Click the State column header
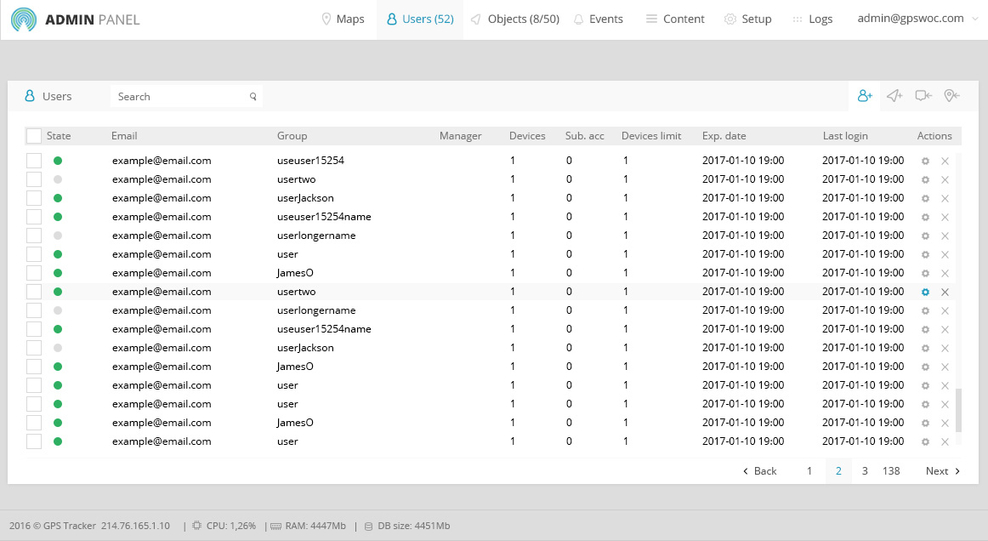Viewport: 988px width, 541px height. tap(59, 135)
